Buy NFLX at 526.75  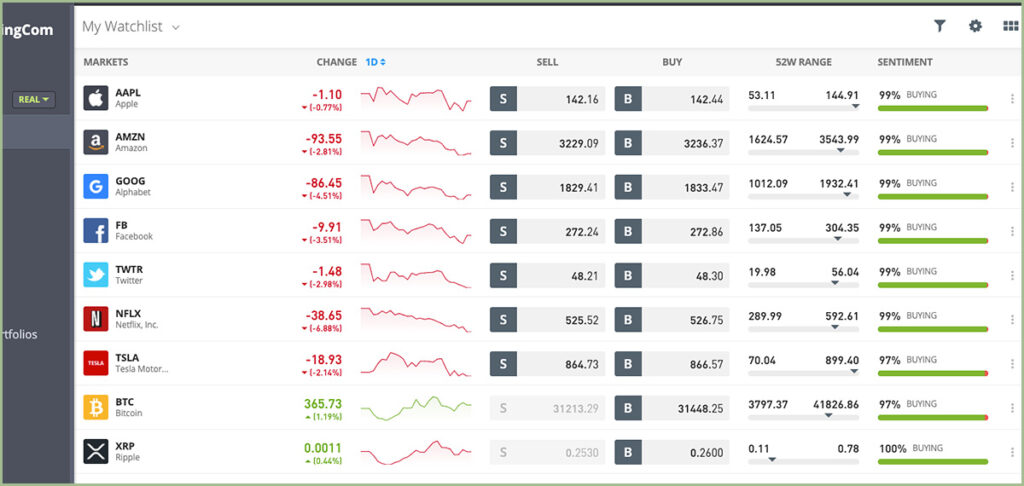pos(672,319)
